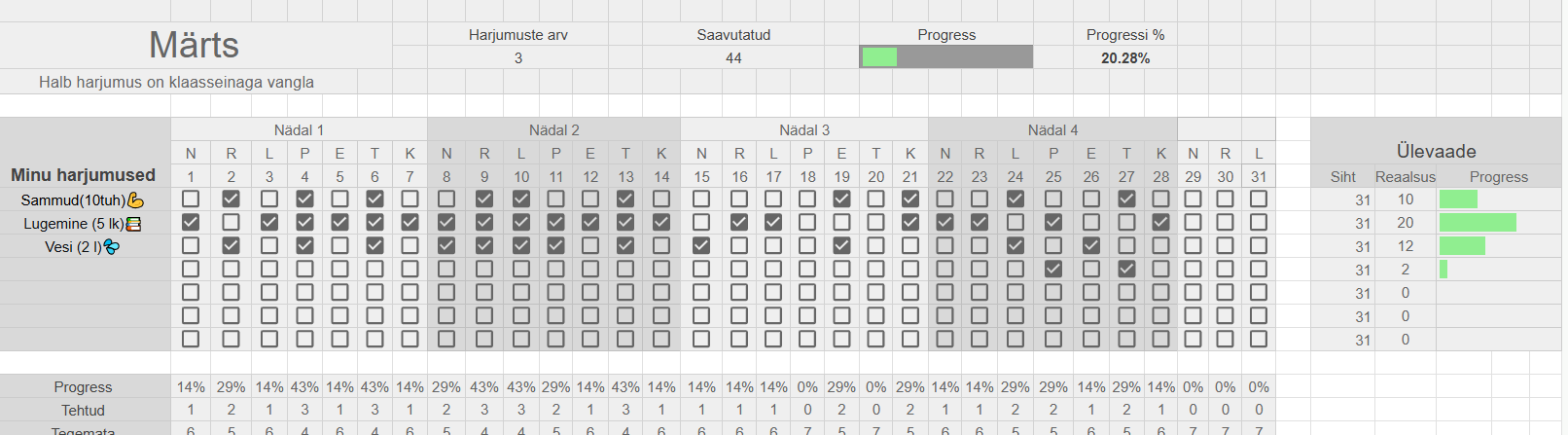The image size is (1568, 435).
Task: Click the Lugemine progress bar in Ülevaade
Action: coord(1477,223)
